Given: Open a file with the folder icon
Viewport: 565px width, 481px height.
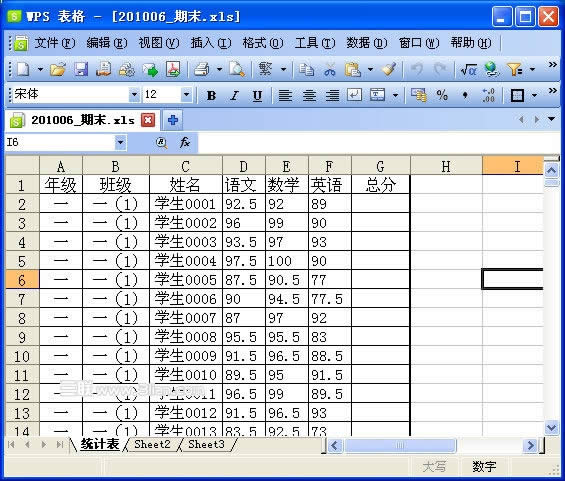Looking at the screenshot, I should (58, 69).
